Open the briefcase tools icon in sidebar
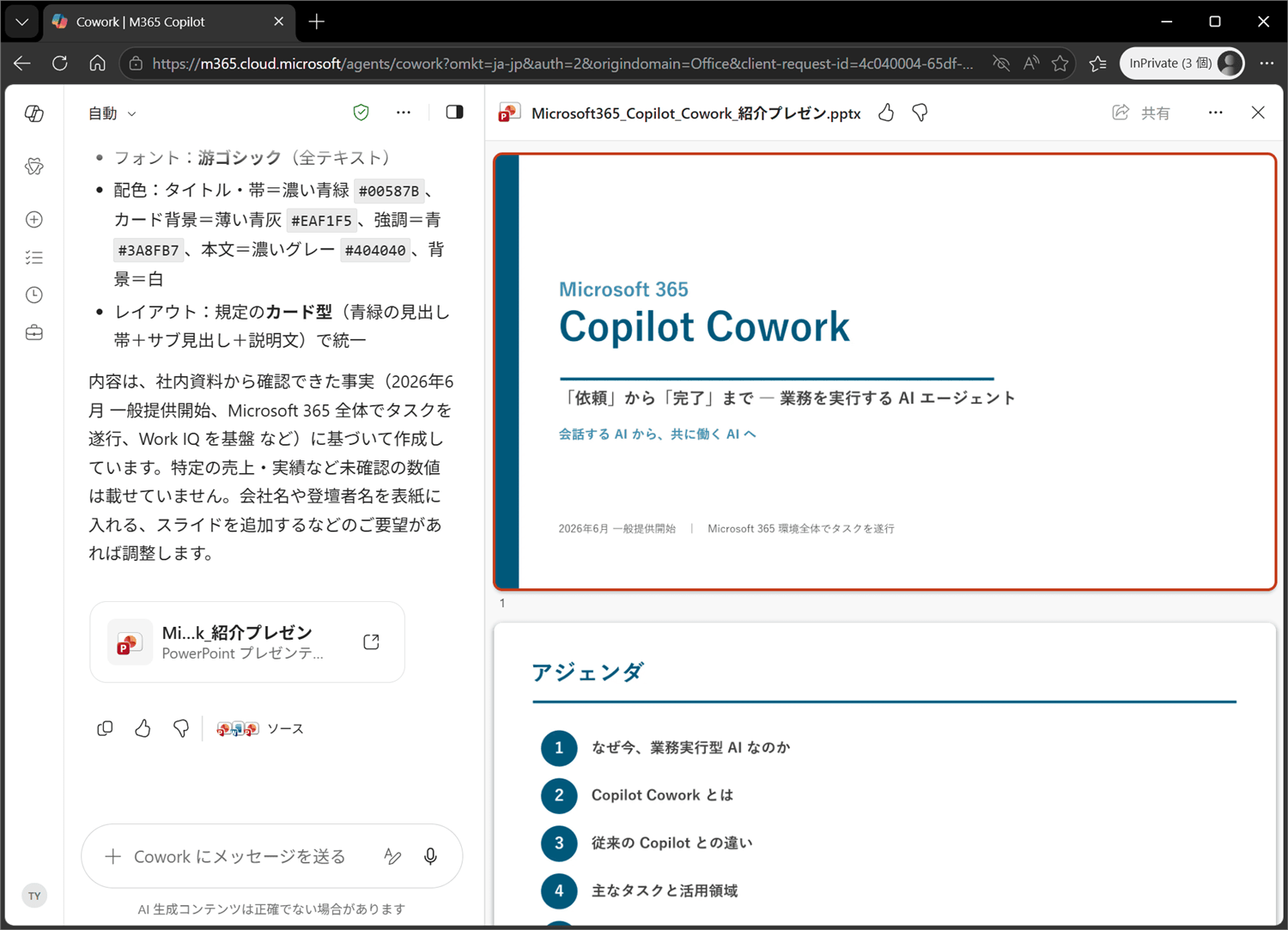The height and width of the screenshot is (930, 1288). tap(34, 333)
